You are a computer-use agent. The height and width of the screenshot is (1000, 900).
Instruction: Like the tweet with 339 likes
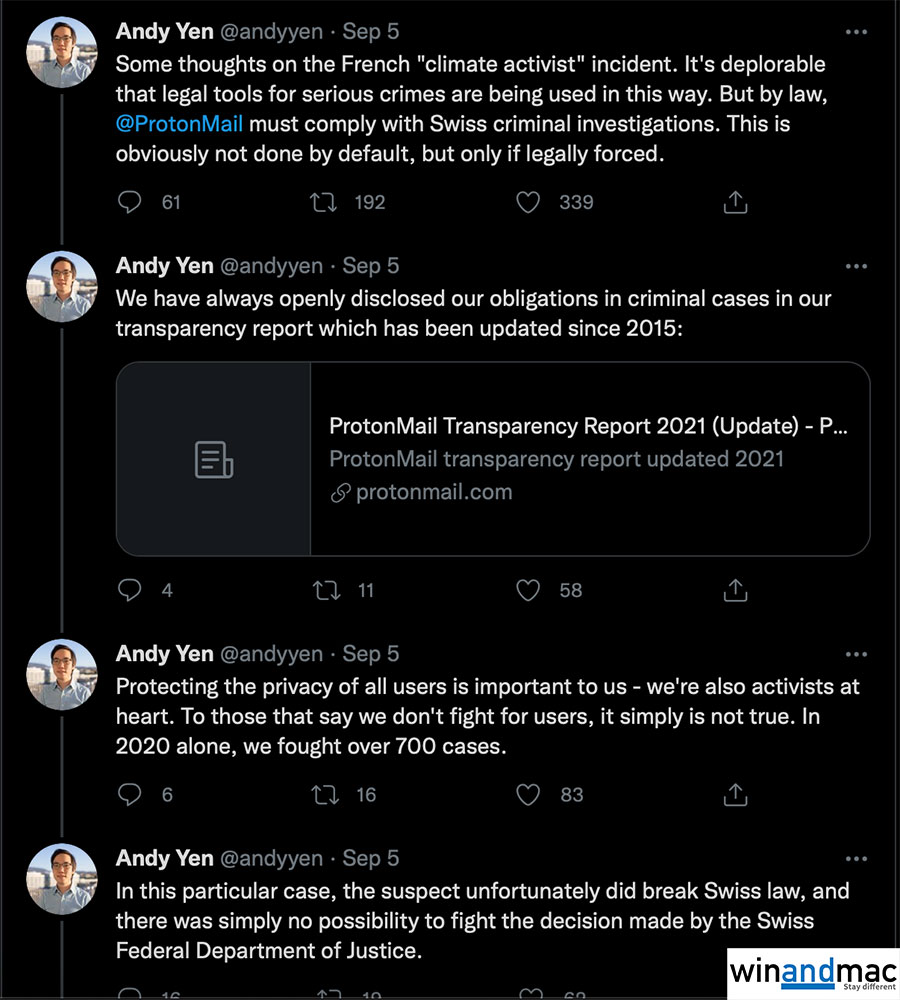point(528,202)
